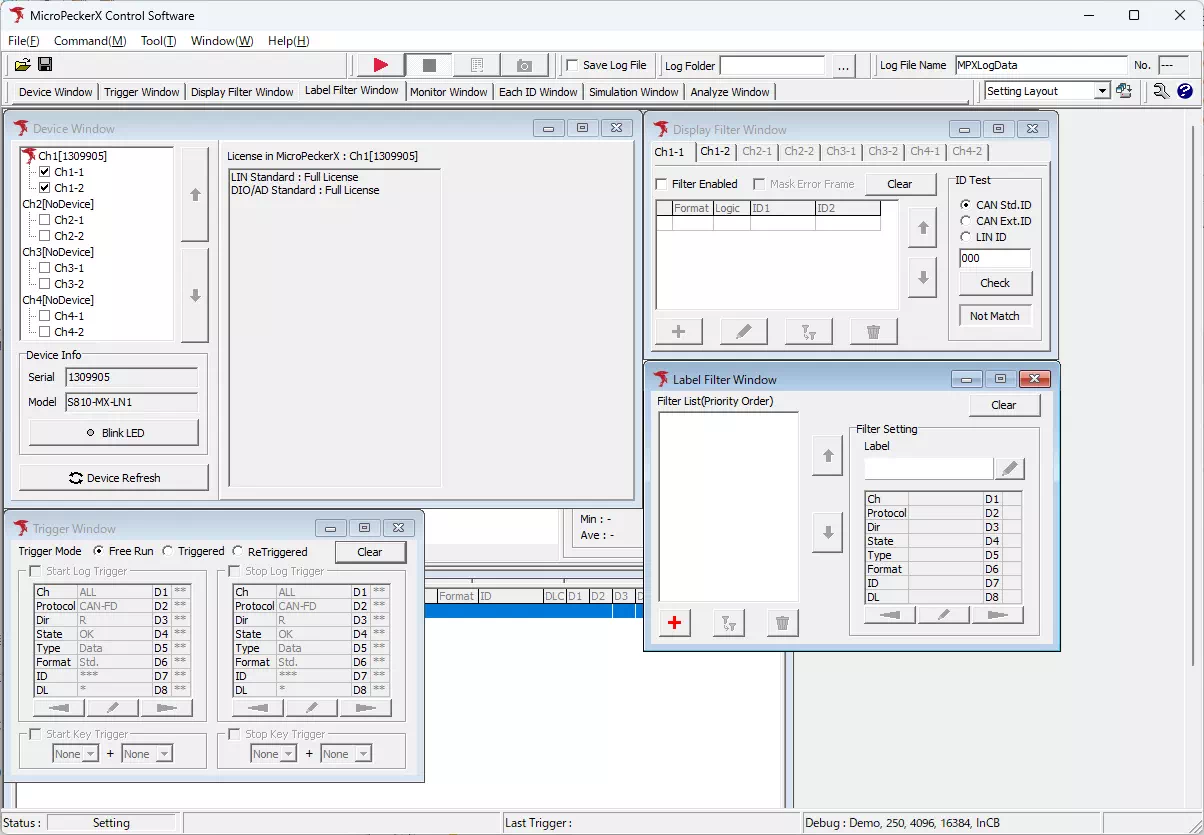This screenshot has height=835, width=1204.
Task: Expand second Stop Key Trigger None dropdown
Action: coord(362,754)
